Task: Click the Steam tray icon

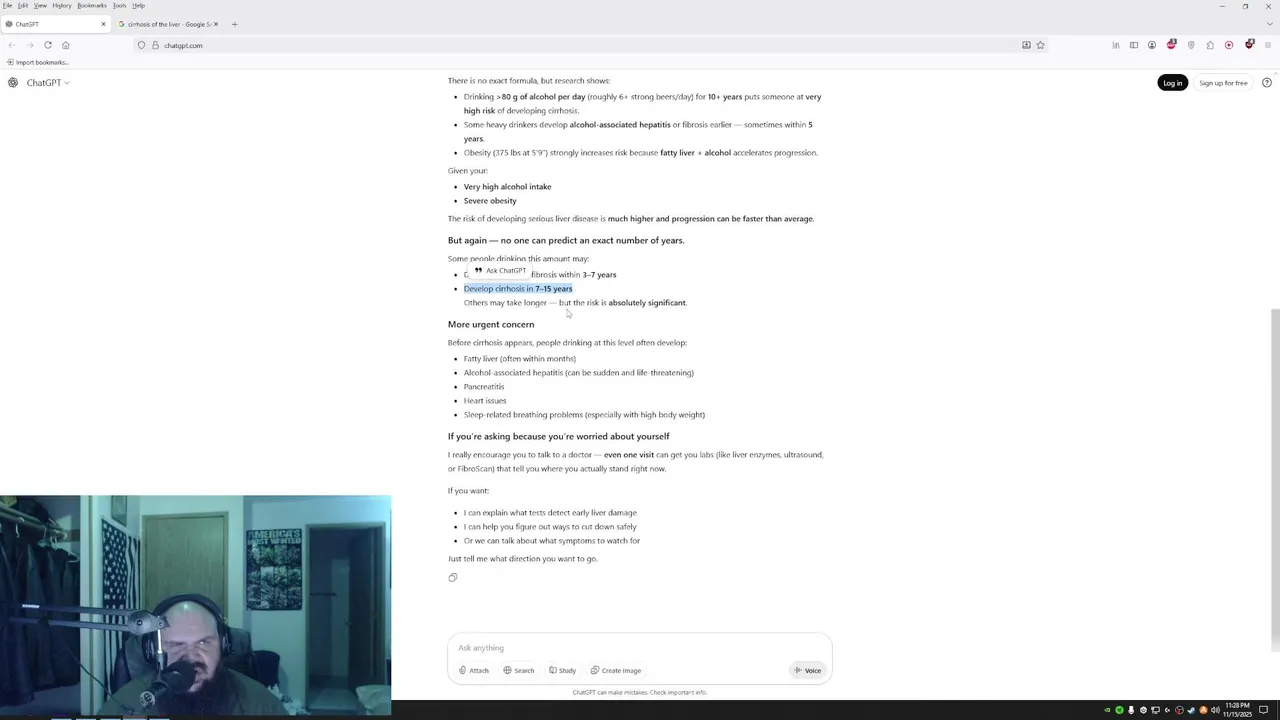Action: [1191, 710]
